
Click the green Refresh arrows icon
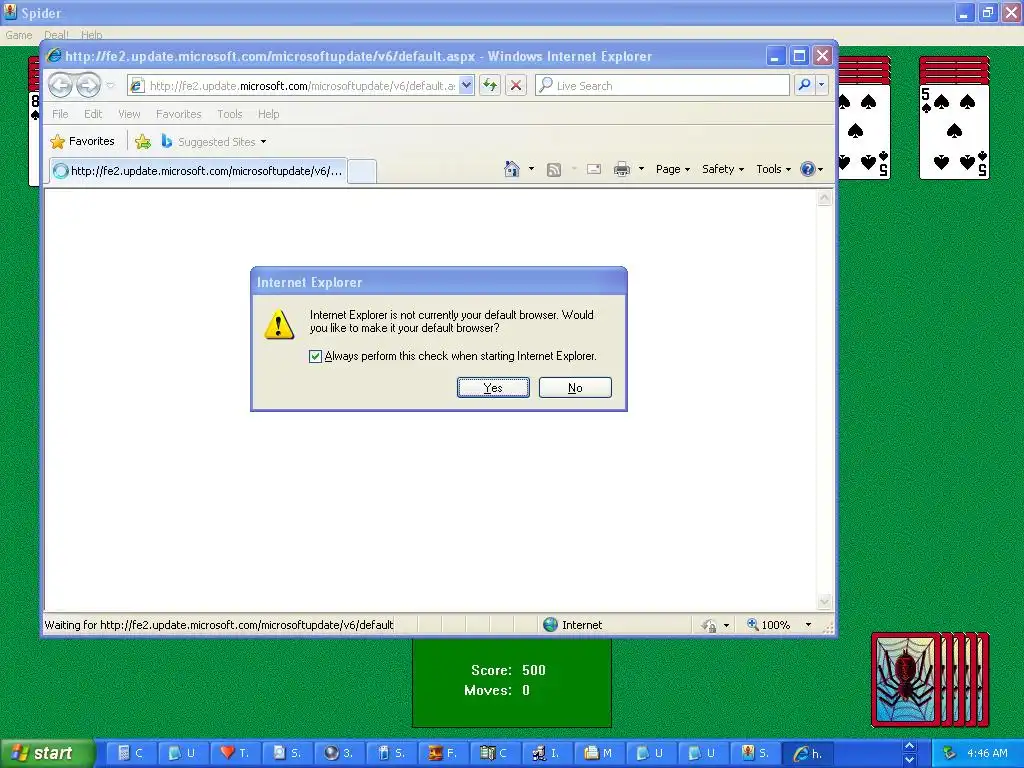(x=490, y=85)
